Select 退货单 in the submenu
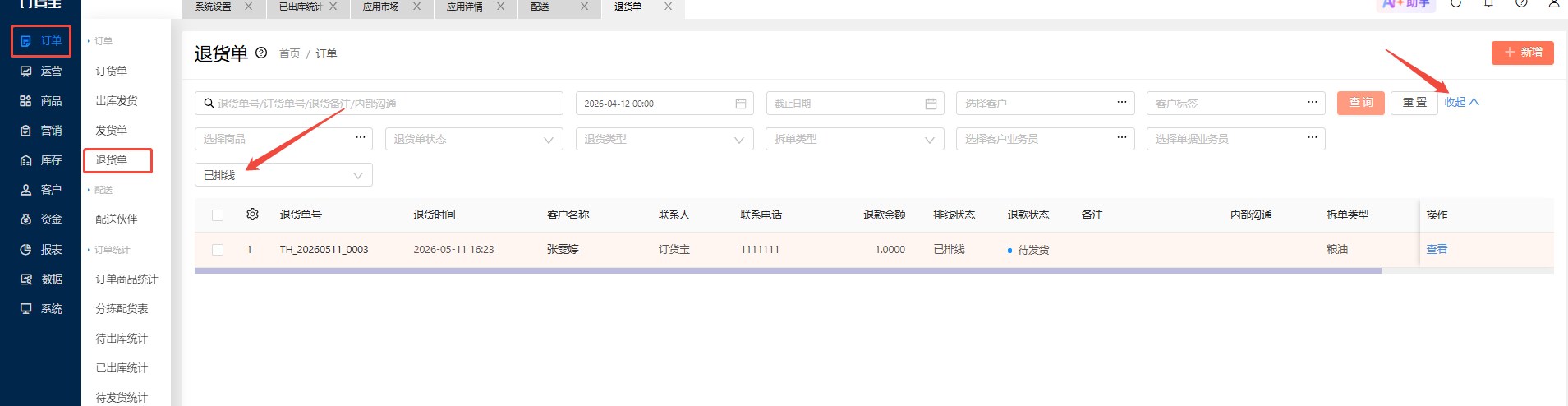Viewport: 1568px width, 406px height. click(x=112, y=160)
